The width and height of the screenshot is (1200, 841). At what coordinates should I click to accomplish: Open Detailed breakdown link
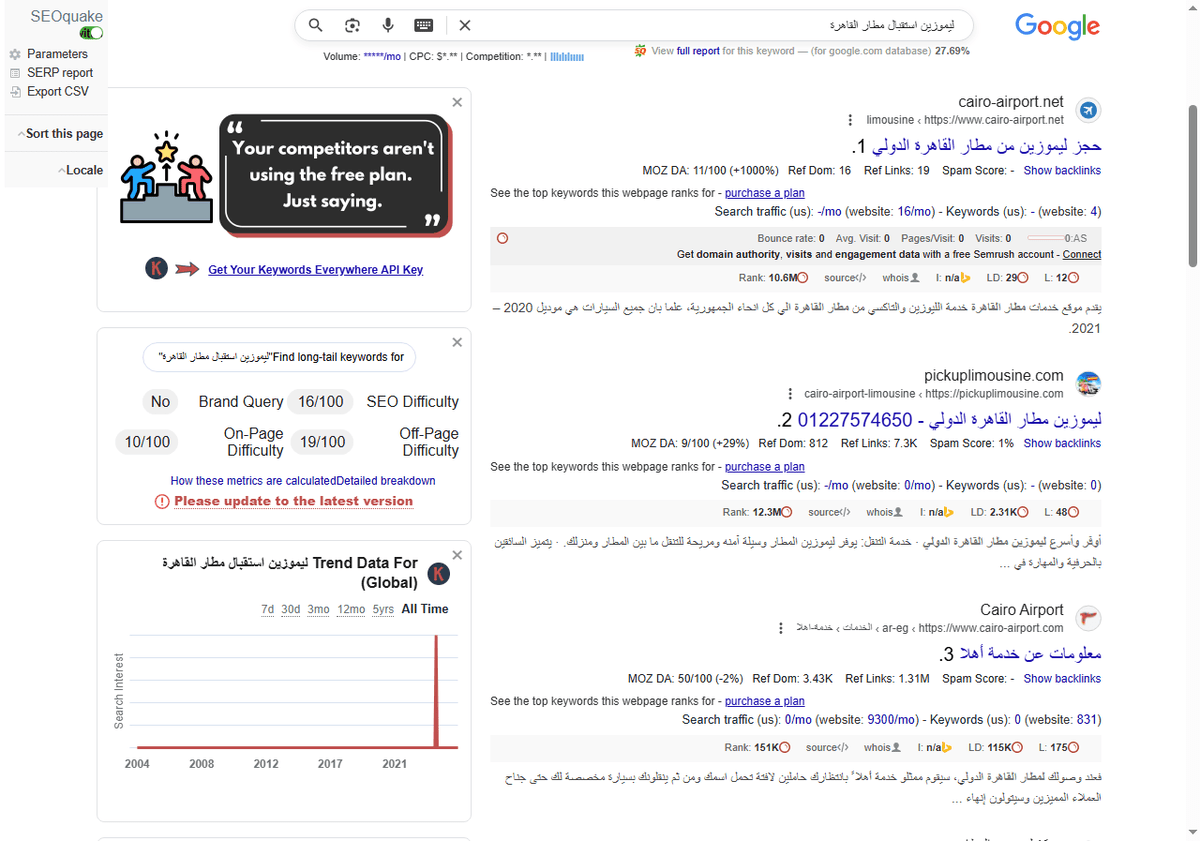pos(386,481)
